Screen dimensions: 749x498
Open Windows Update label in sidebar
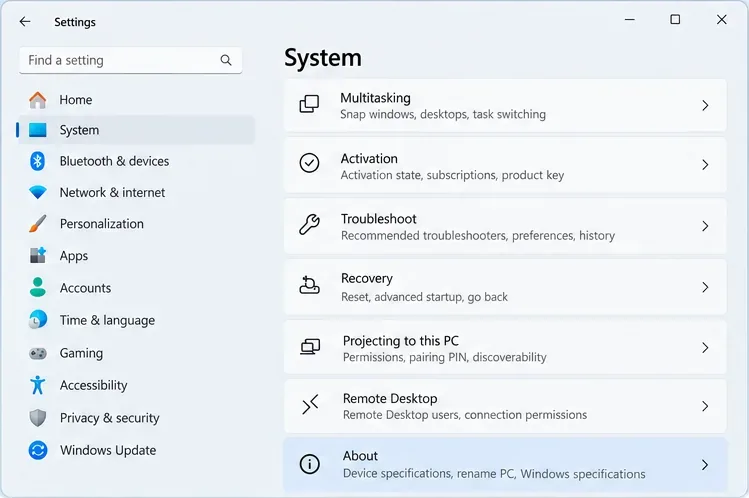point(108,450)
